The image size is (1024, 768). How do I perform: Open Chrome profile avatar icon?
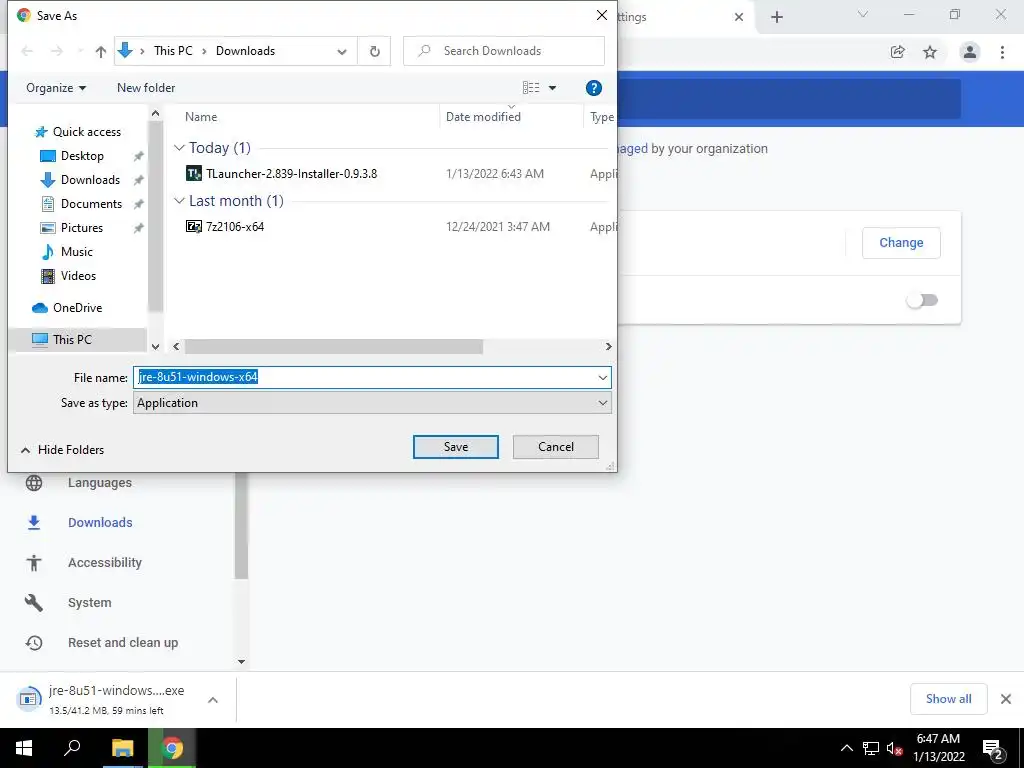tap(970, 52)
